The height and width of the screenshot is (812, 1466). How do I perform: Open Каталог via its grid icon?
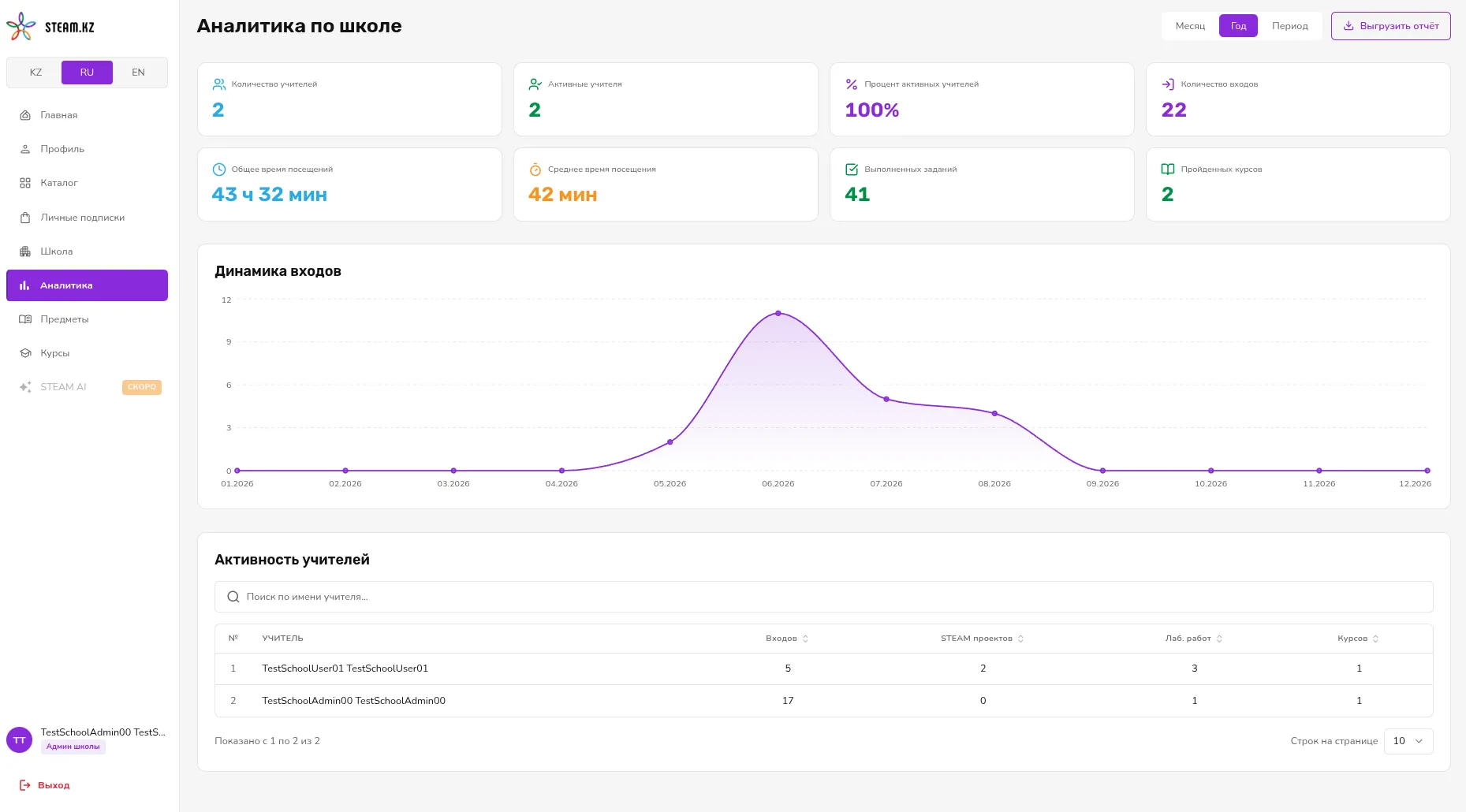[25, 183]
